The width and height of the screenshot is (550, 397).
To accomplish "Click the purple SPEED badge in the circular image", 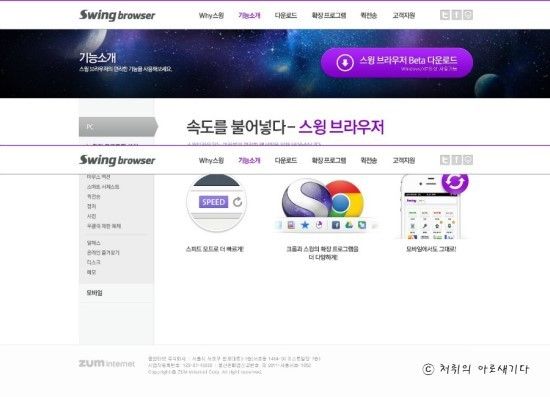I will [x=213, y=202].
